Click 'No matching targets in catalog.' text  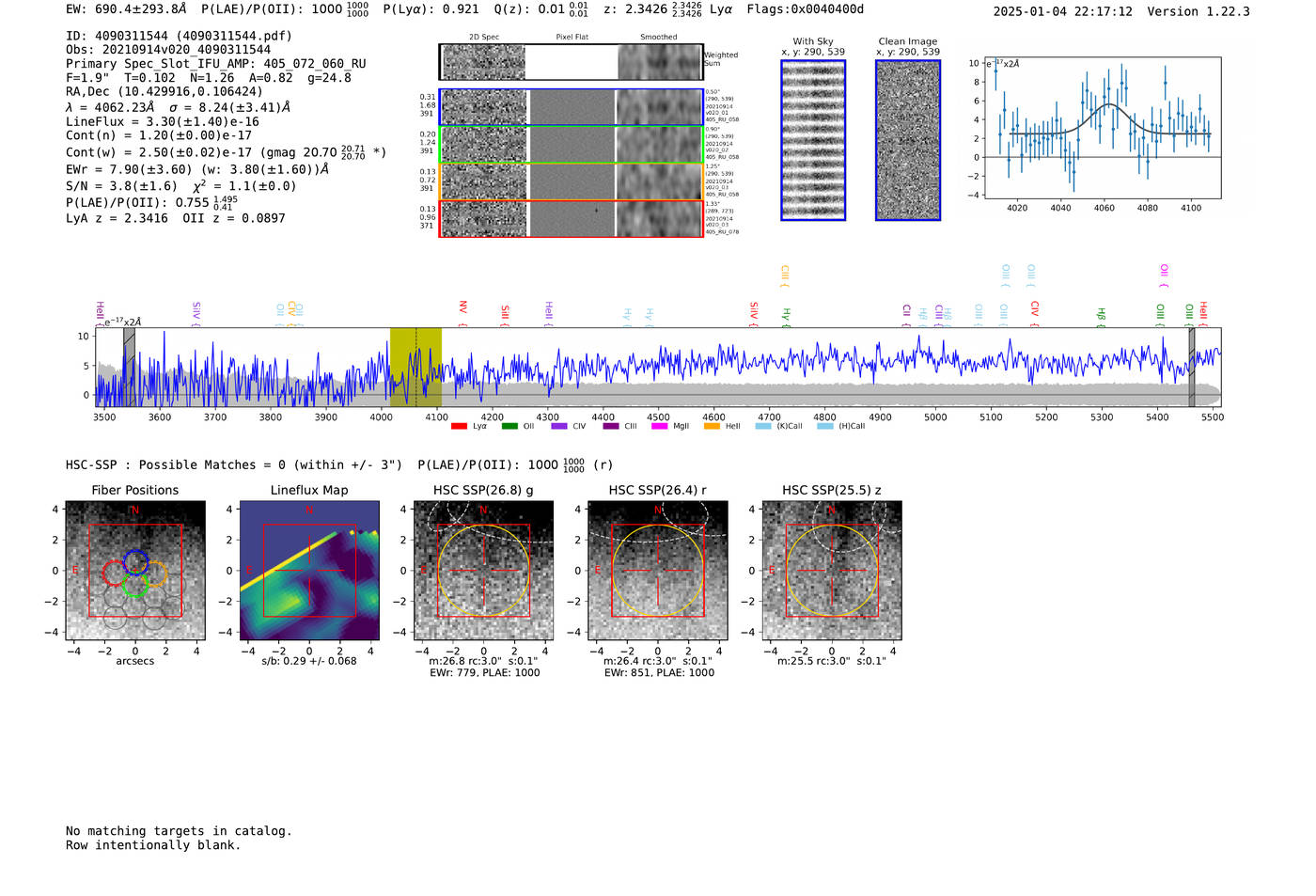[179, 831]
